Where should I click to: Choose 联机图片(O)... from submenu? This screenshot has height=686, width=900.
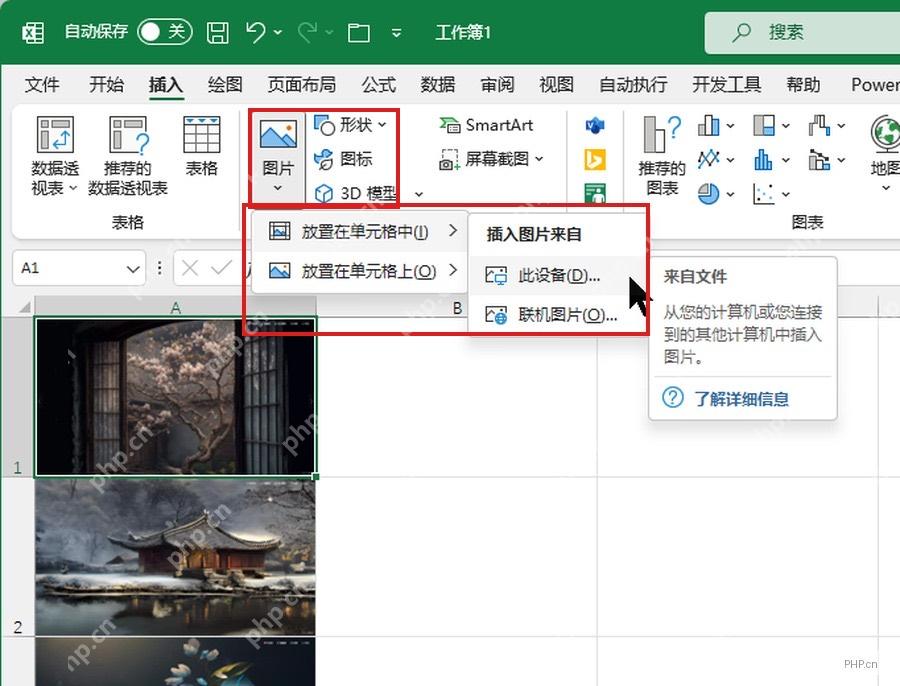557,315
